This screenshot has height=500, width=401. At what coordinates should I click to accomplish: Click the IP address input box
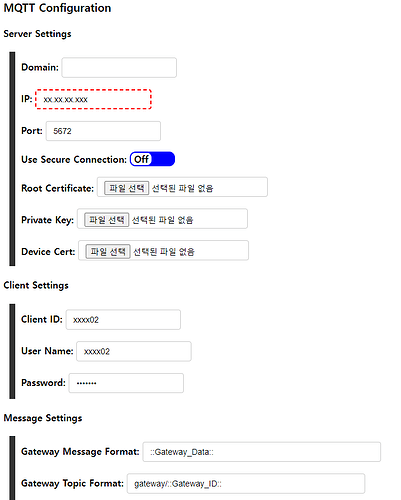[x=93, y=99]
